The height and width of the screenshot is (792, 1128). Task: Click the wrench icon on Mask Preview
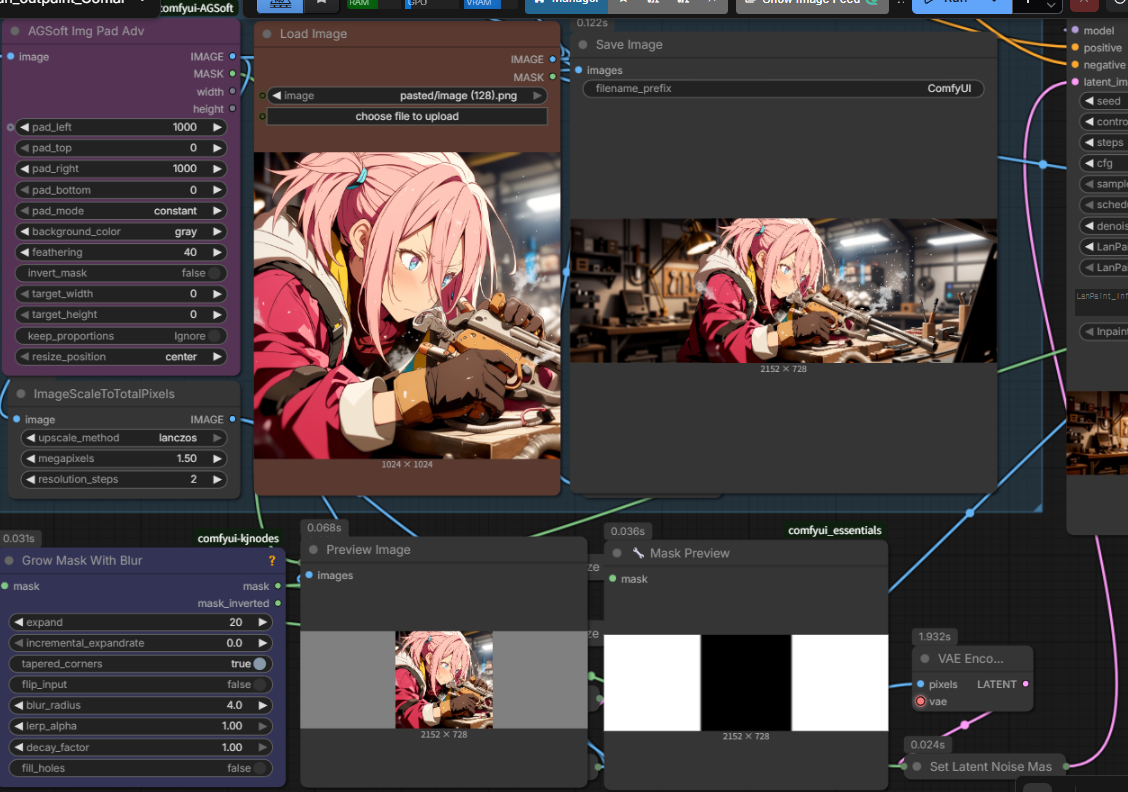(638, 553)
